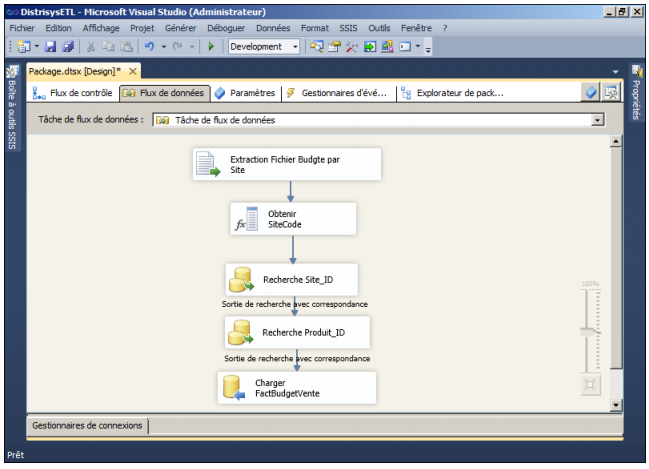Click the zoom slider handle on canvas
The height and width of the screenshot is (469, 649).
pos(590,331)
